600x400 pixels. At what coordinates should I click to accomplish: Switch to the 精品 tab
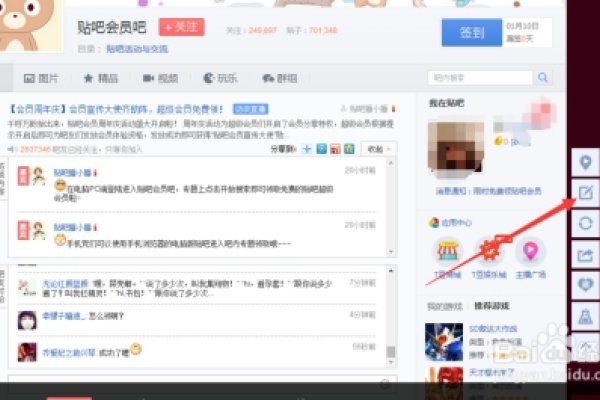coord(101,78)
